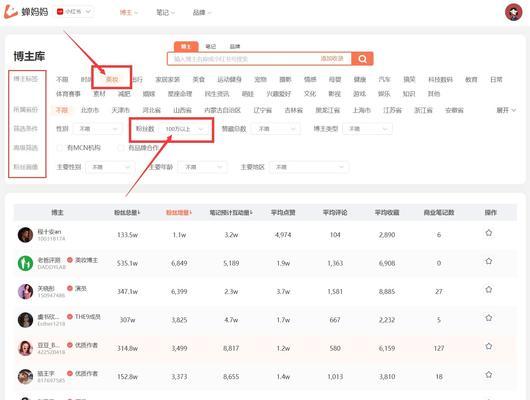Open the user avatar menu
The image size is (530, 400).
513,12
